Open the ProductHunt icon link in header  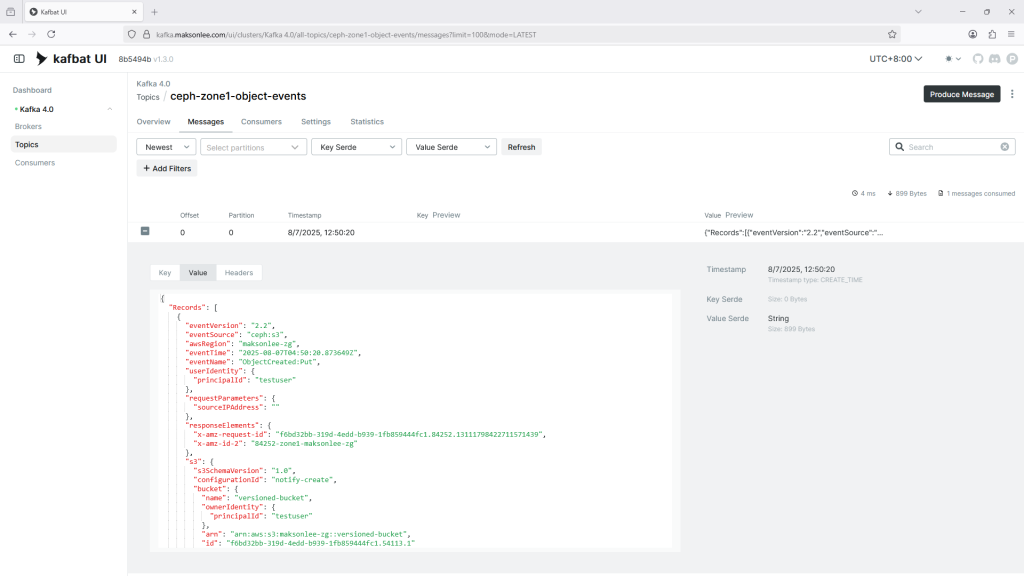(1012, 59)
